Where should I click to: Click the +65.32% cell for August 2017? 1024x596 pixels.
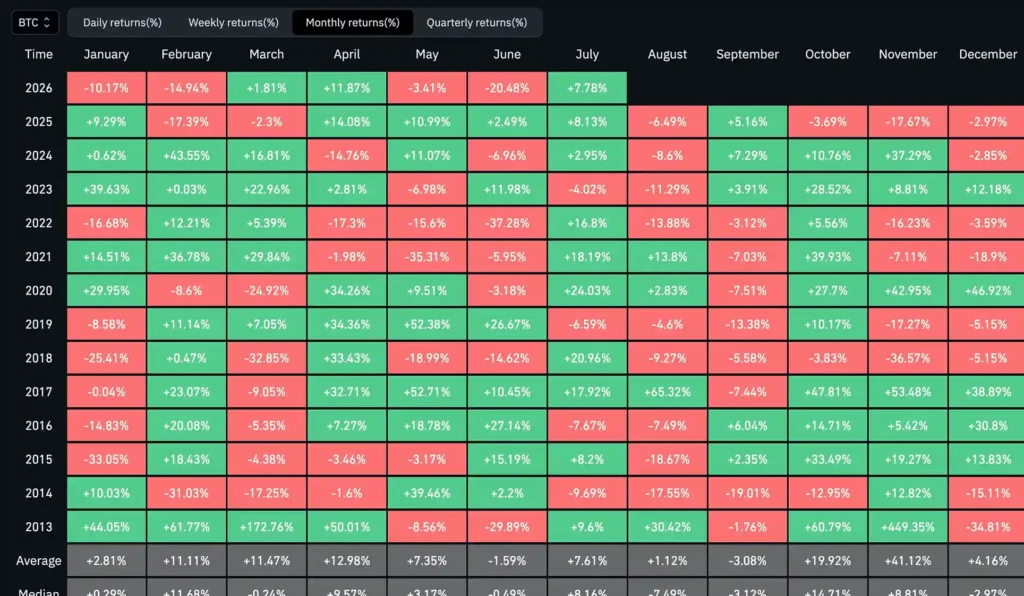pos(667,392)
